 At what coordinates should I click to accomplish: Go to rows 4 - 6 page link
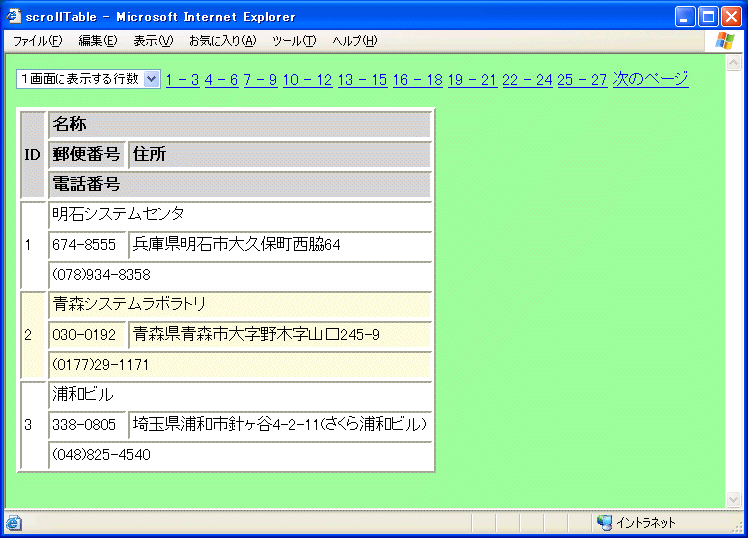click(221, 80)
